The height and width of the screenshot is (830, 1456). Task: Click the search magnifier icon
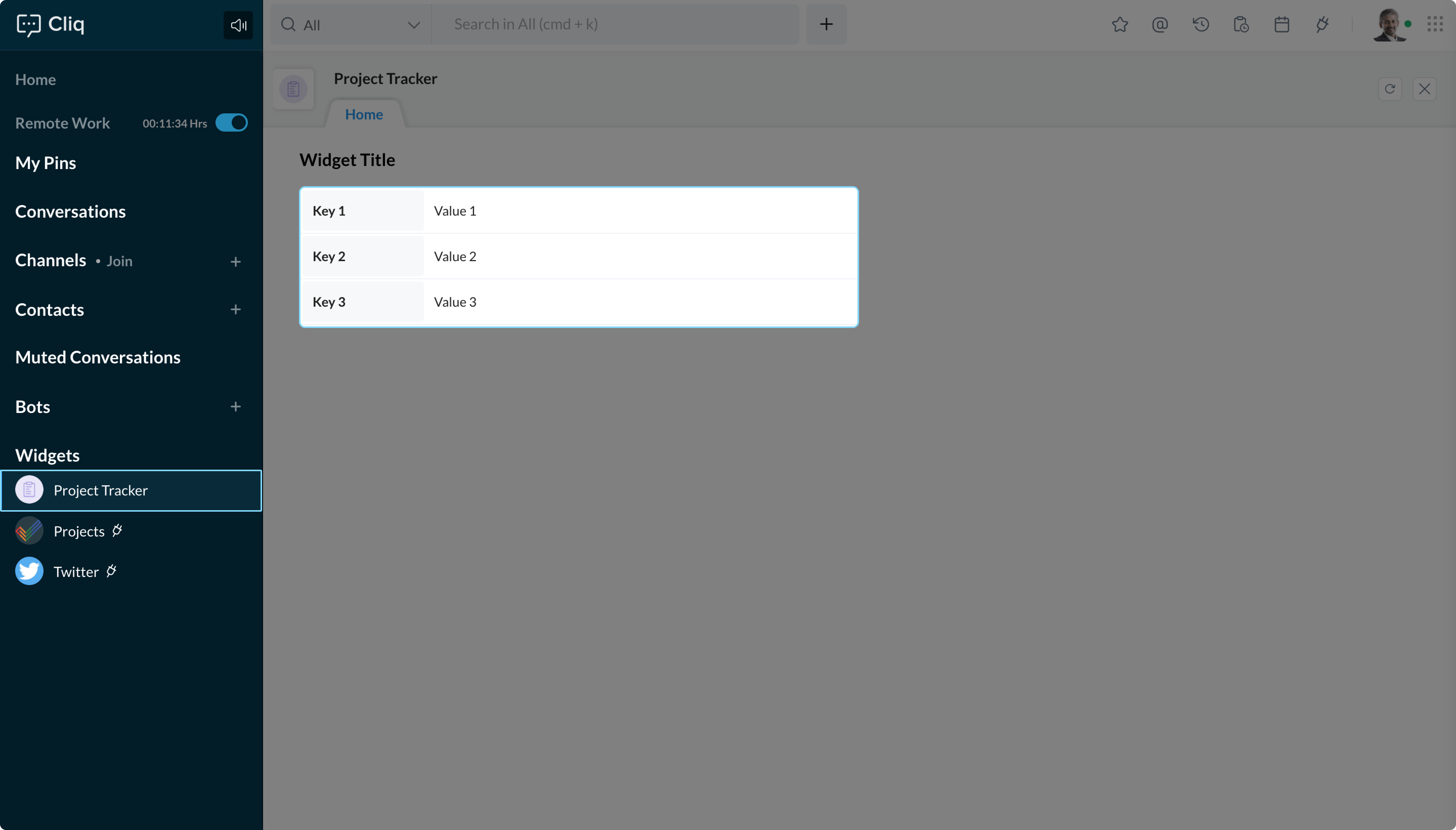(x=288, y=25)
